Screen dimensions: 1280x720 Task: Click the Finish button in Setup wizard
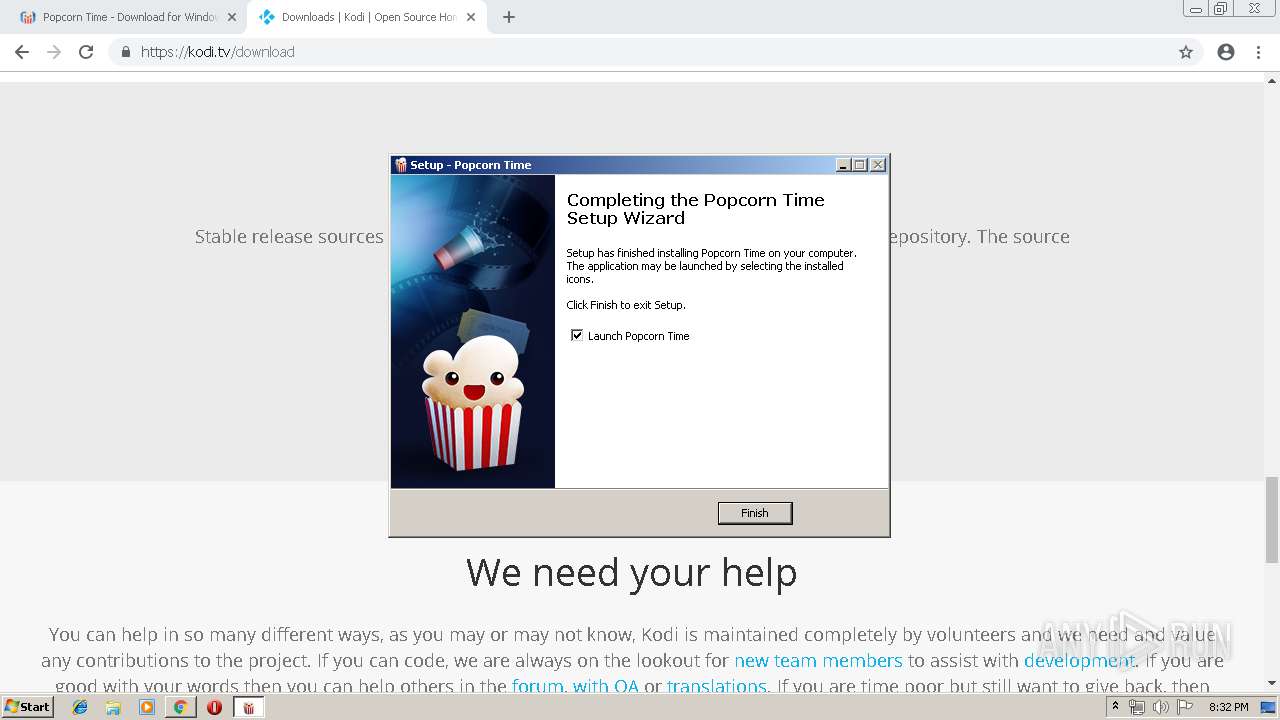tap(755, 513)
